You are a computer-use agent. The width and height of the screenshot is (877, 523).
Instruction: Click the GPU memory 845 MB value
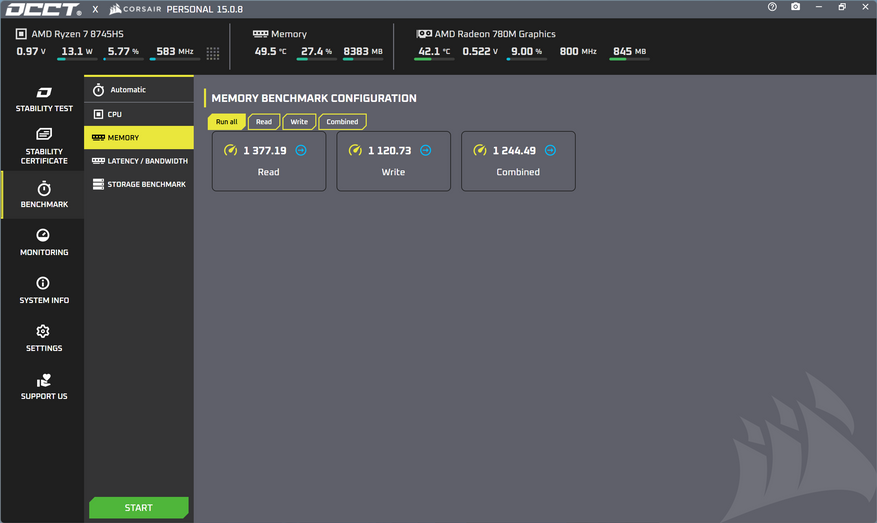(629, 51)
